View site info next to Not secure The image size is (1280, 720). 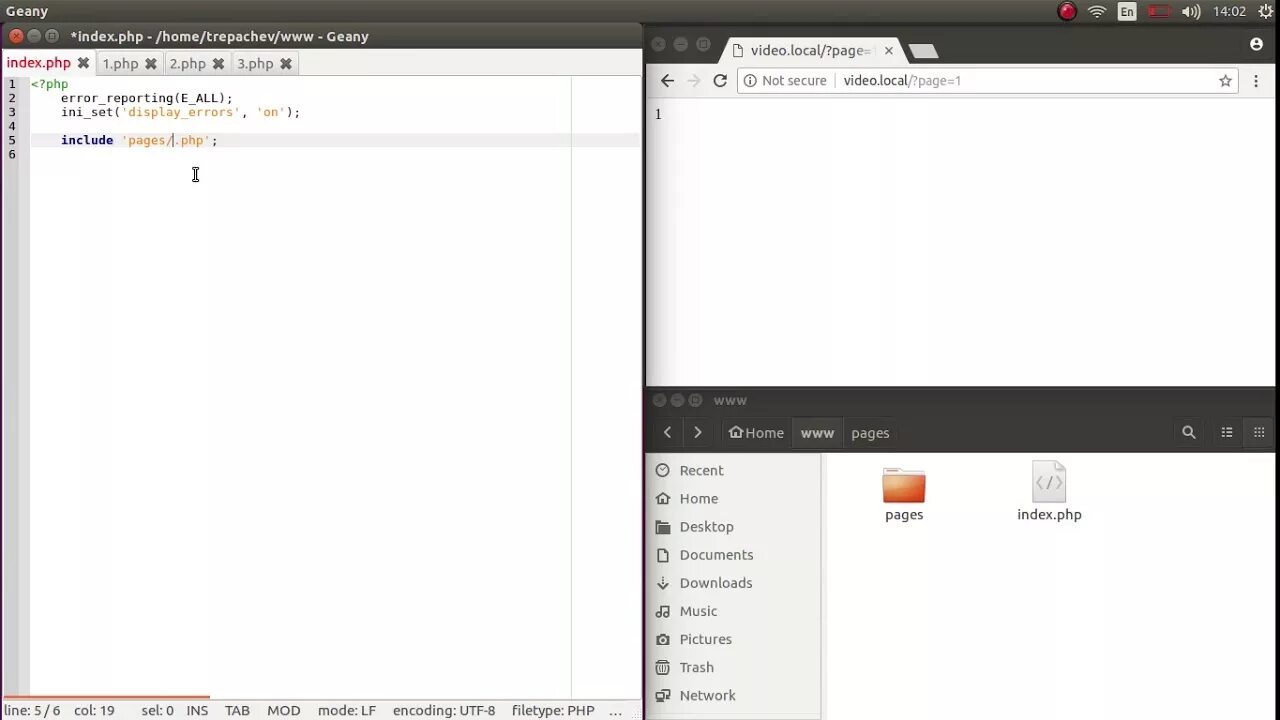click(751, 81)
